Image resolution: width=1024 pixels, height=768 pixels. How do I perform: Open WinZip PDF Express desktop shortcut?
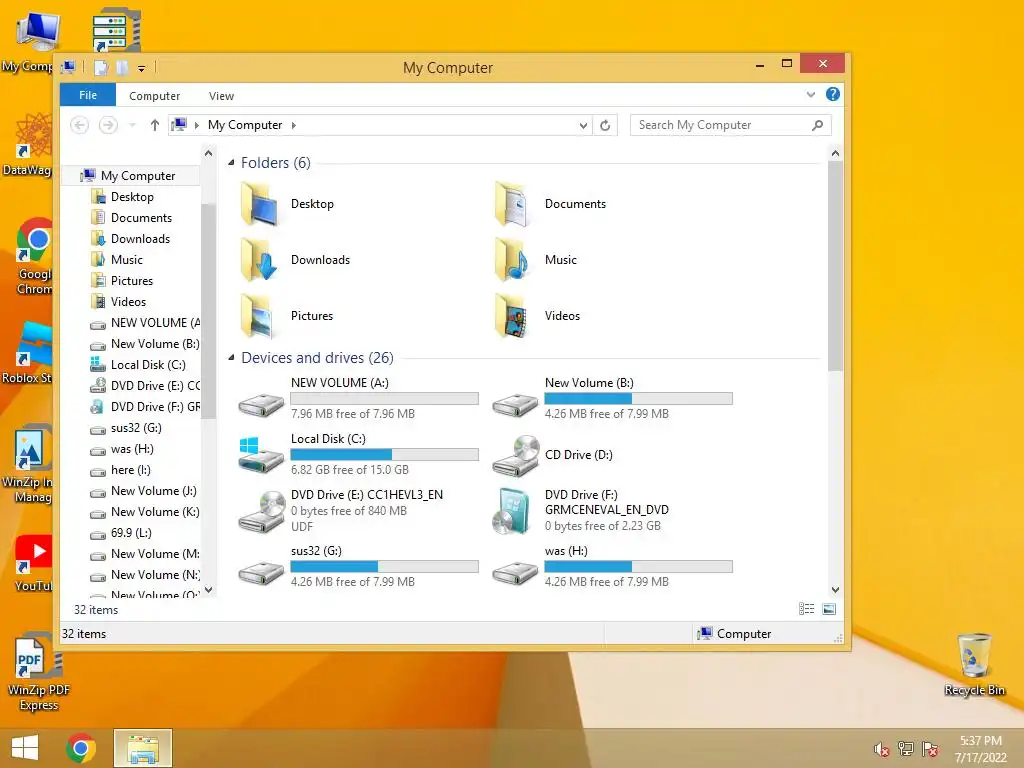(x=39, y=673)
